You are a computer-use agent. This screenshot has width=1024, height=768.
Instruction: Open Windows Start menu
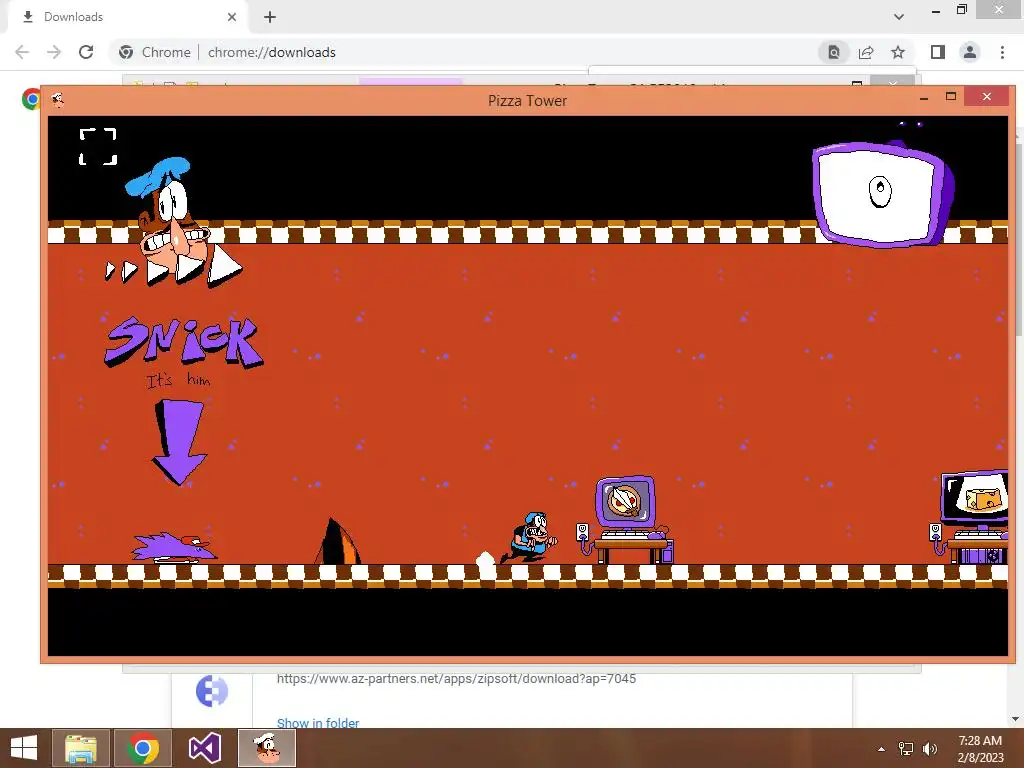point(24,748)
